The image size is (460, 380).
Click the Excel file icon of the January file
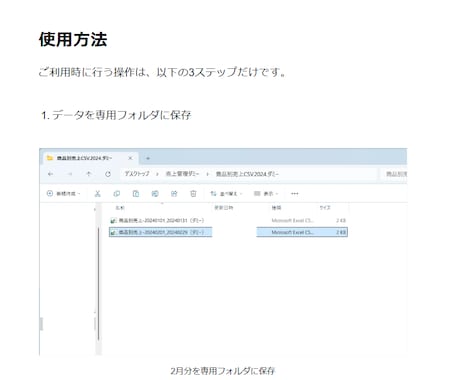coord(113,221)
